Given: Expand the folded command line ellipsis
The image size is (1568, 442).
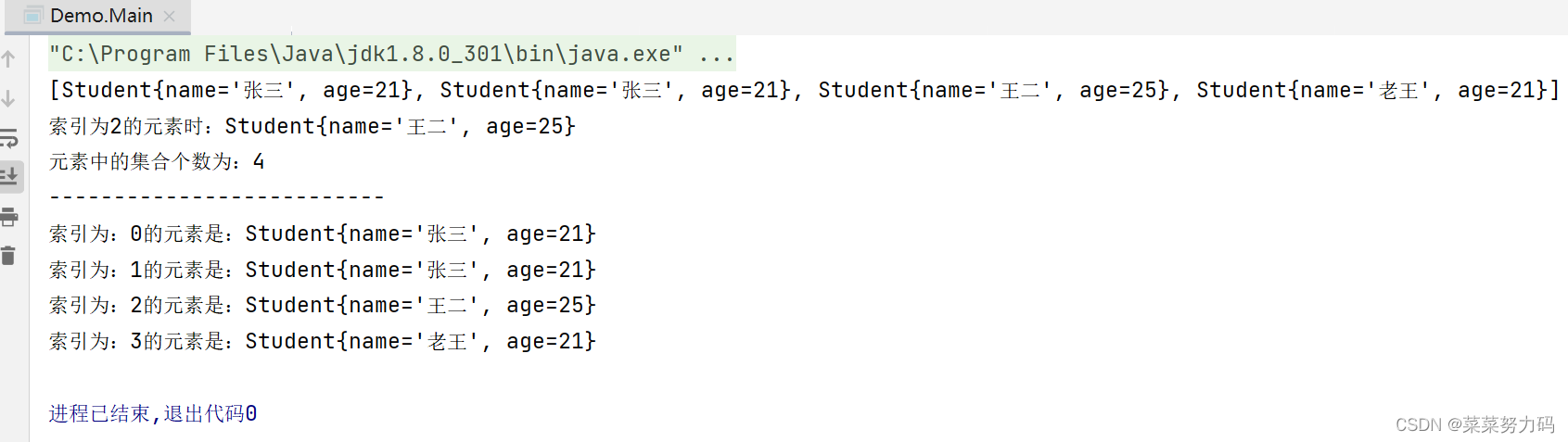Looking at the screenshot, I should click(x=716, y=54).
